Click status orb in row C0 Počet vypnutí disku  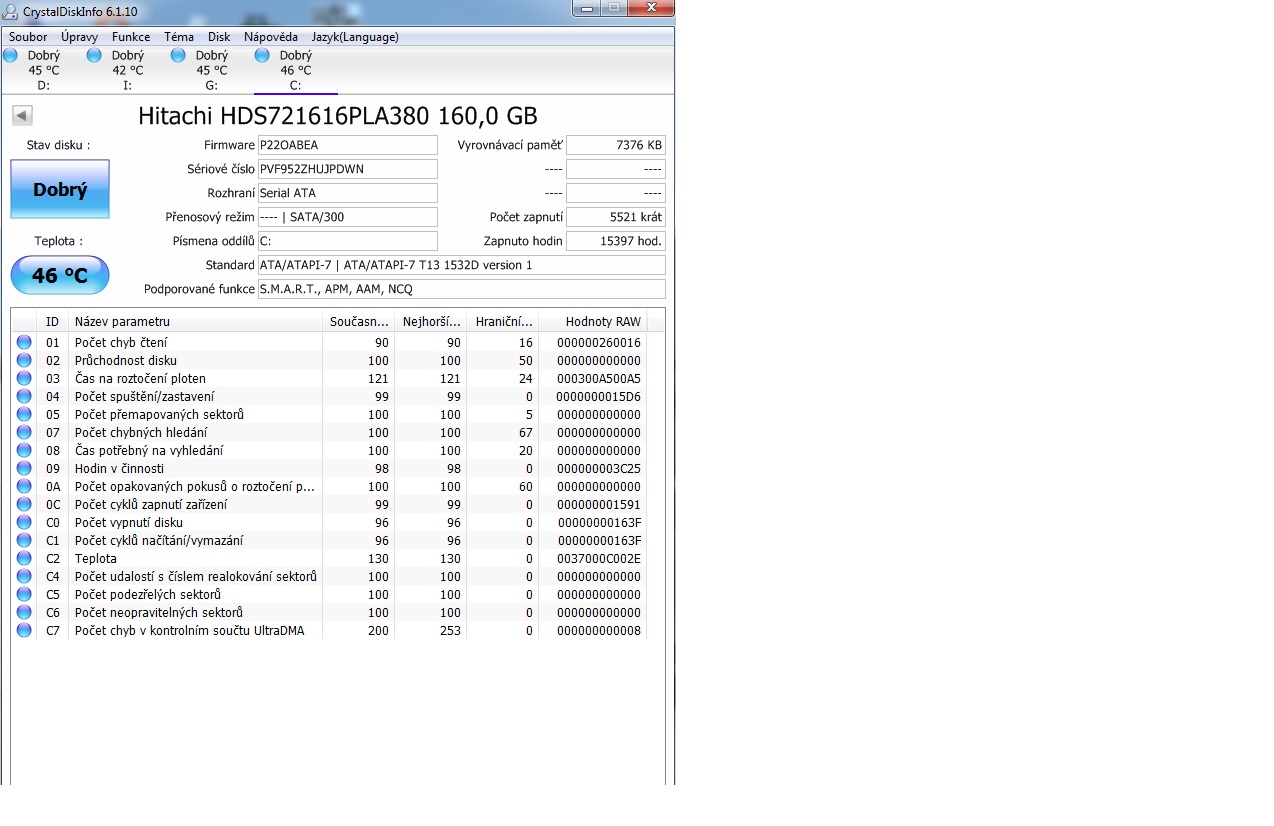(x=24, y=522)
